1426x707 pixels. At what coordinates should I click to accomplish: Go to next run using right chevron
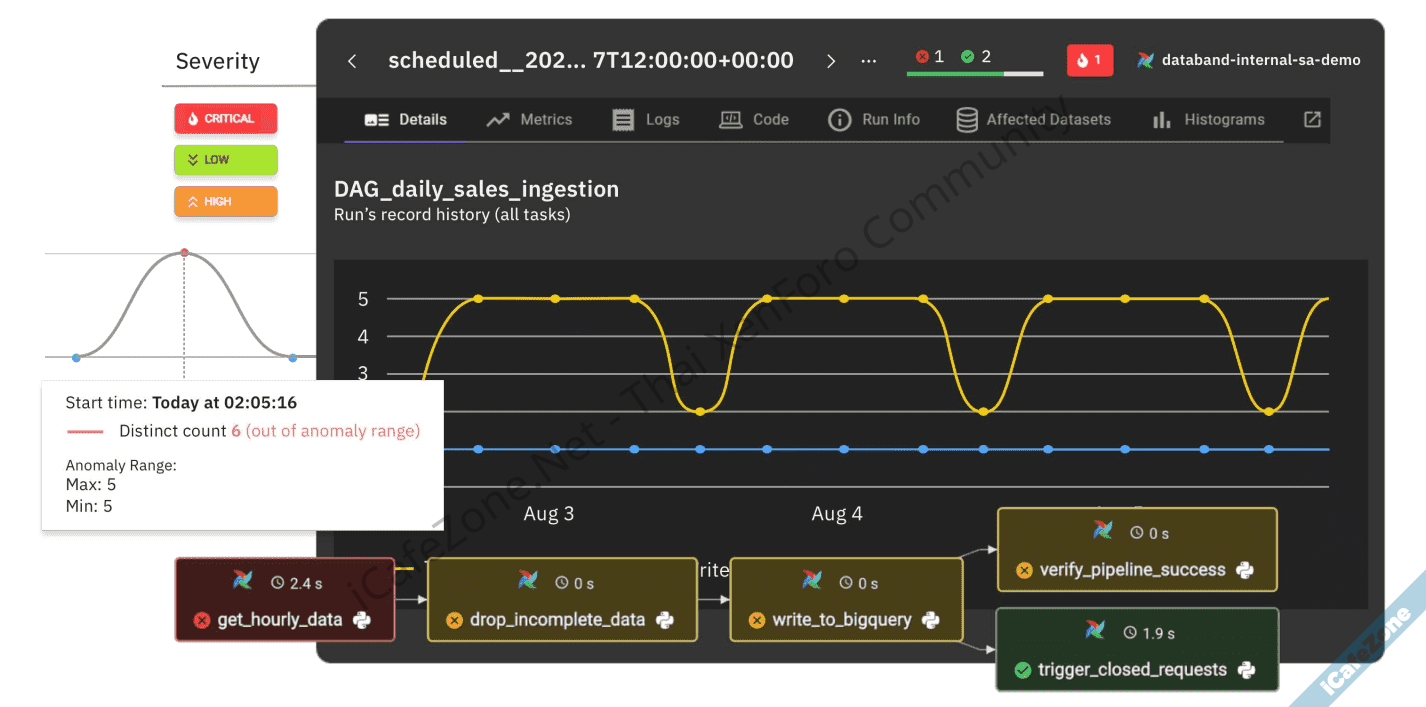point(830,61)
